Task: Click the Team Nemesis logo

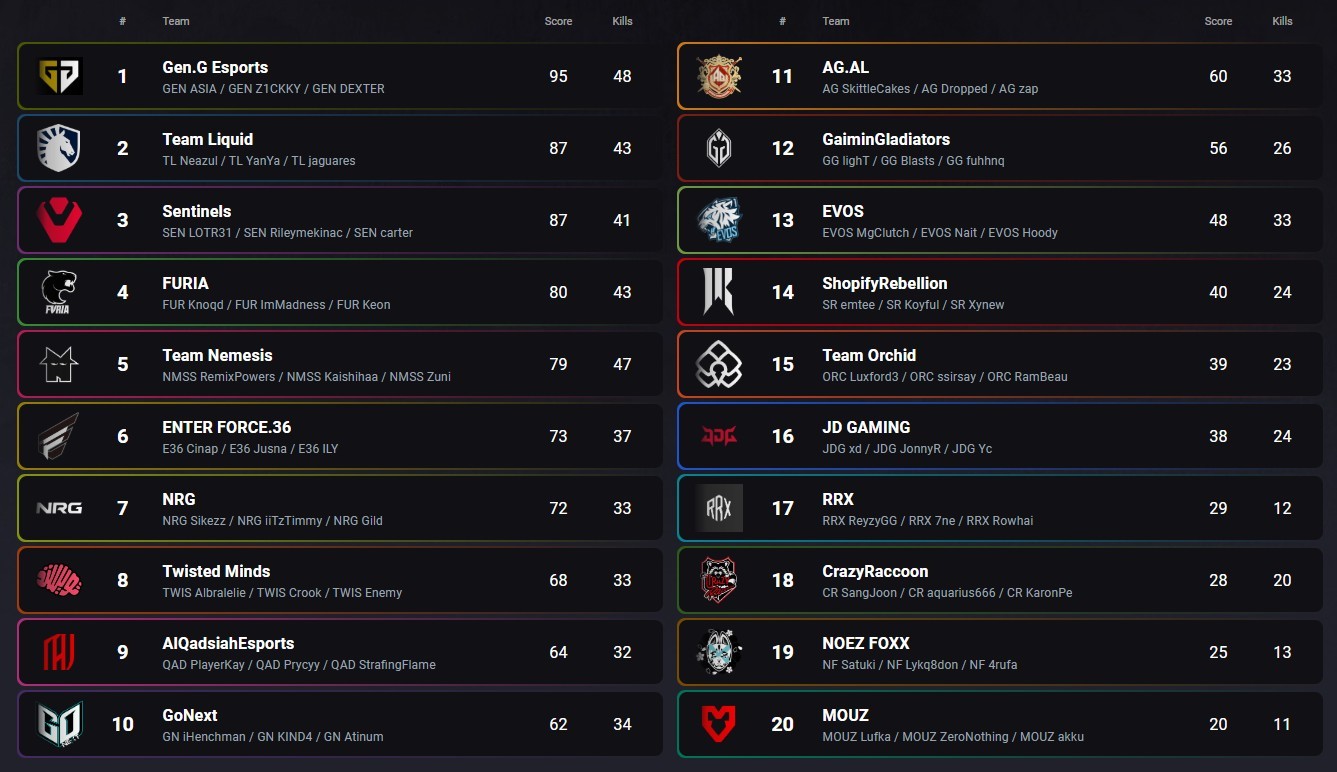Action: click(x=59, y=364)
